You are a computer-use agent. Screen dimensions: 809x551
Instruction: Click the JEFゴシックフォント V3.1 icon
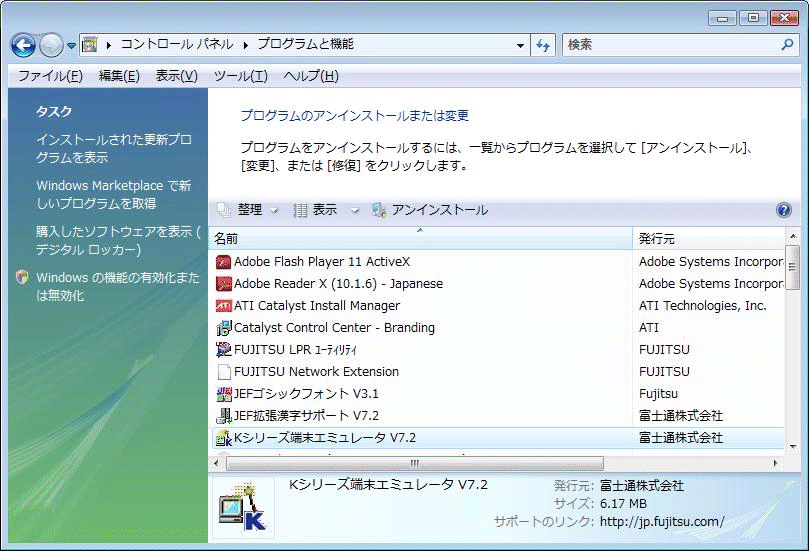tap(223, 394)
